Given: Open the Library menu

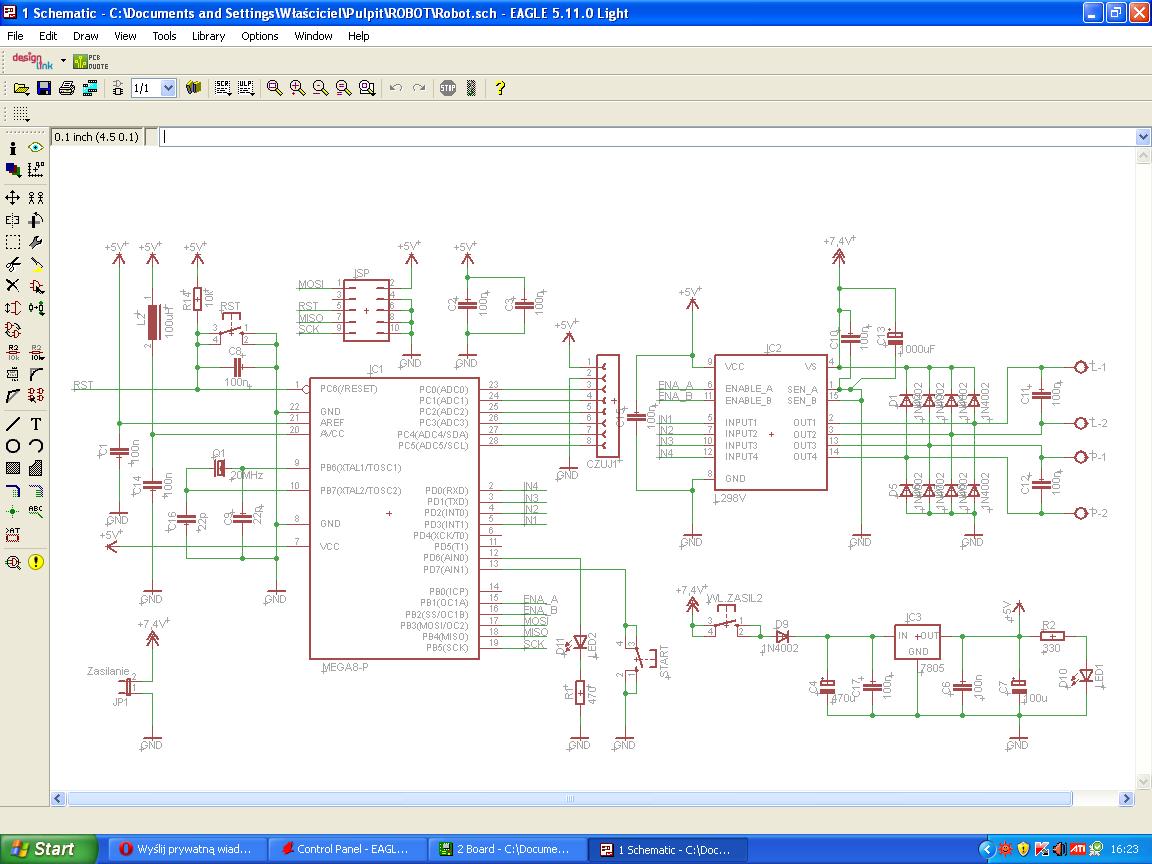Looking at the screenshot, I should tap(208, 36).
